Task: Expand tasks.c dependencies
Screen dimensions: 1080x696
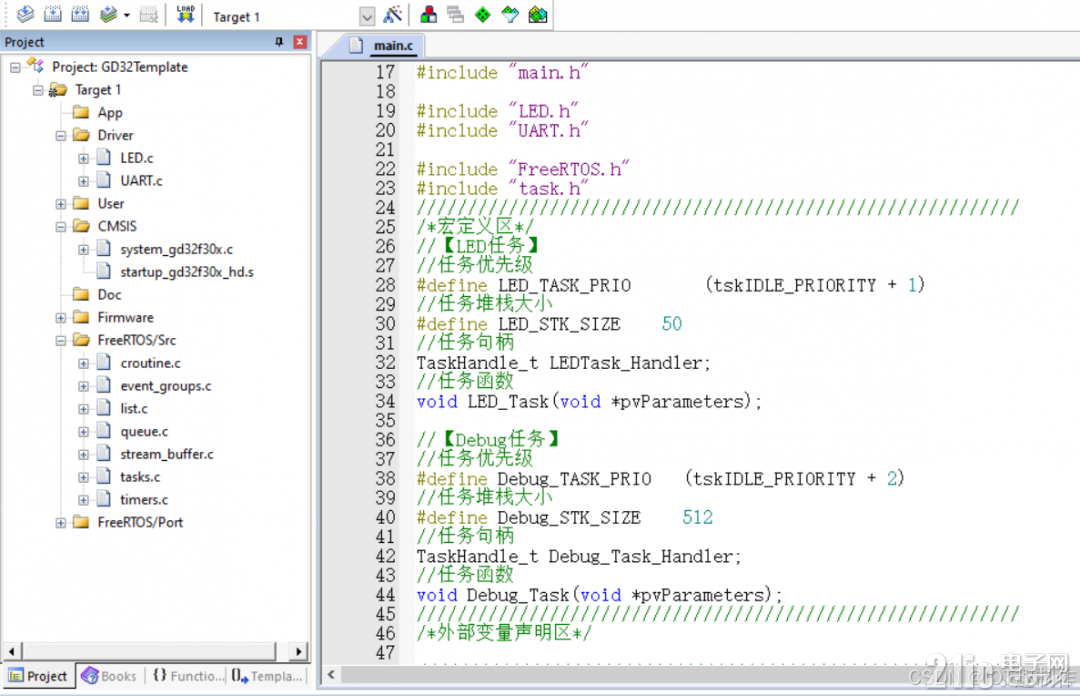Action: click(83, 478)
